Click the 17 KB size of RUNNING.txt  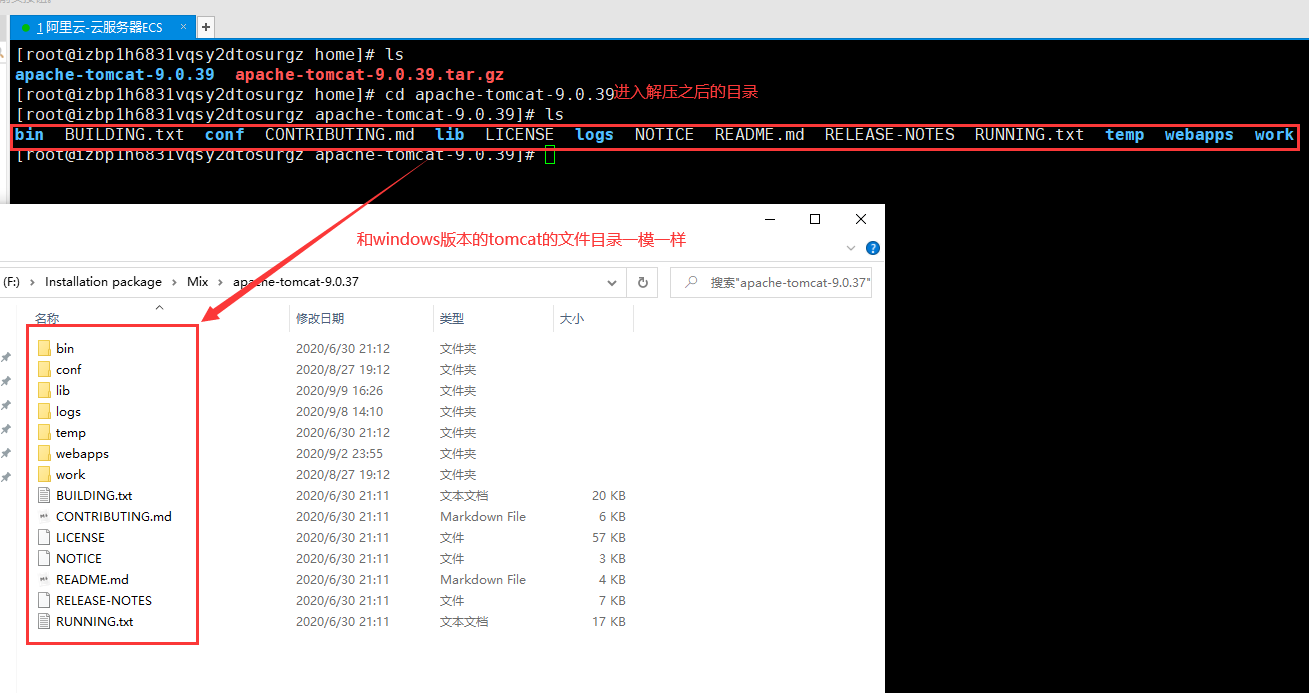point(609,621)
